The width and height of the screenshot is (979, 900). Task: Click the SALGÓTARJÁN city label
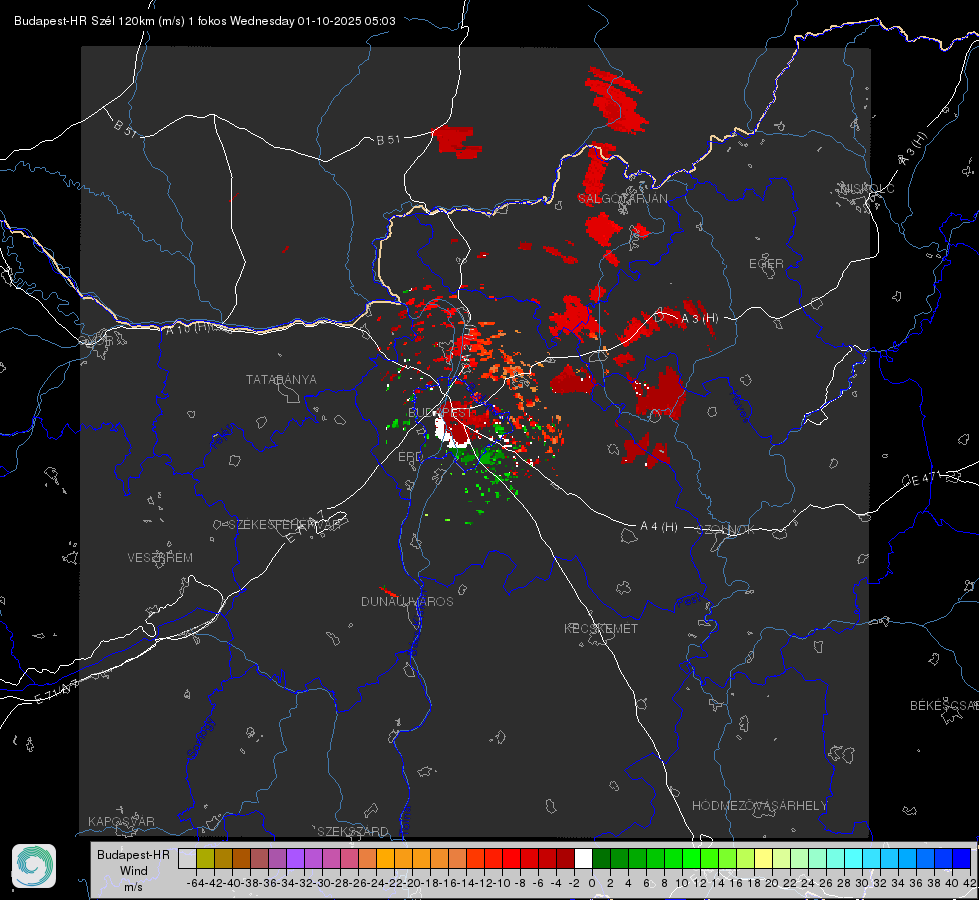[622, 199]
